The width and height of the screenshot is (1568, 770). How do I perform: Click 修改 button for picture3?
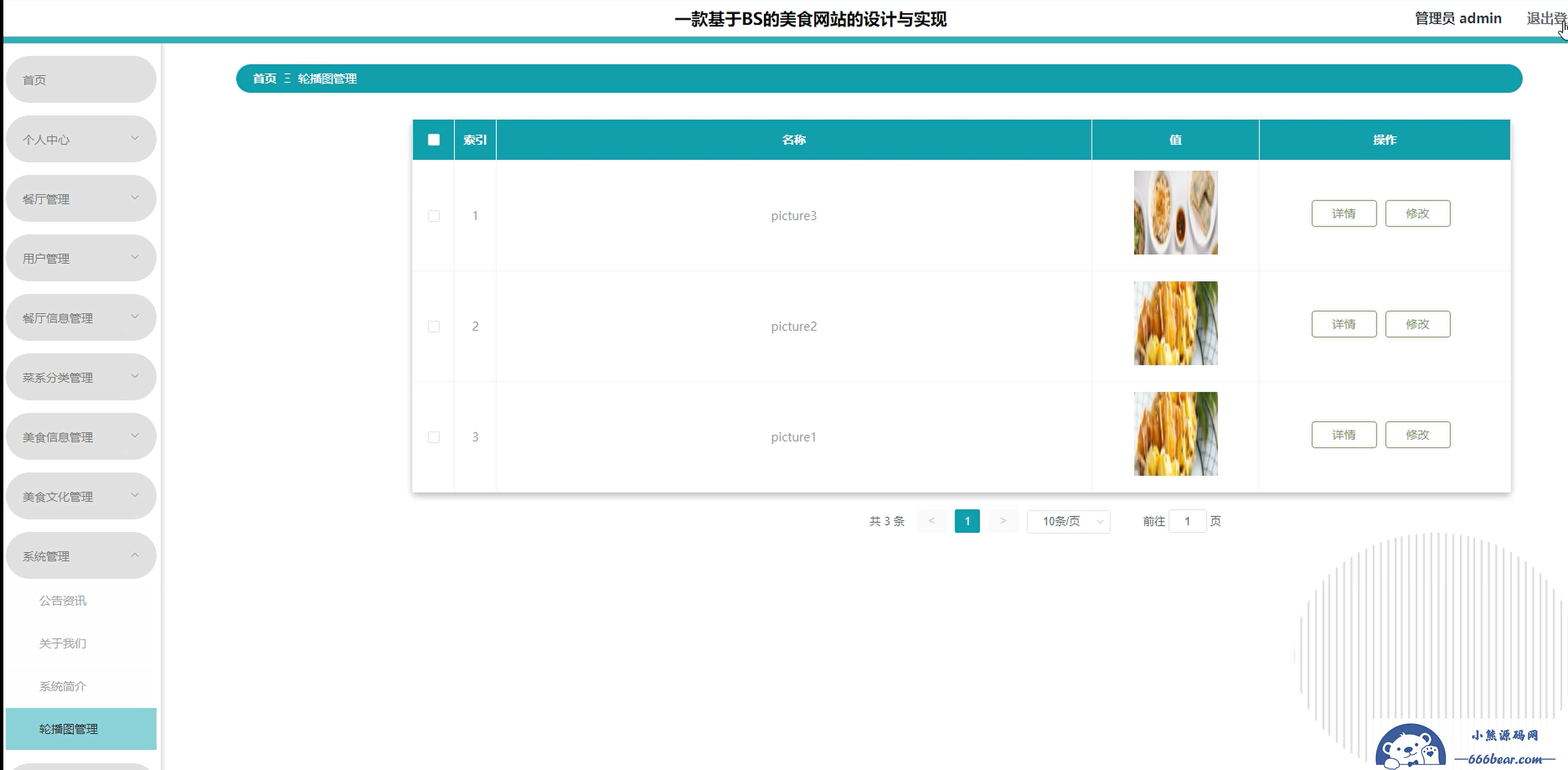[1417, 214]
